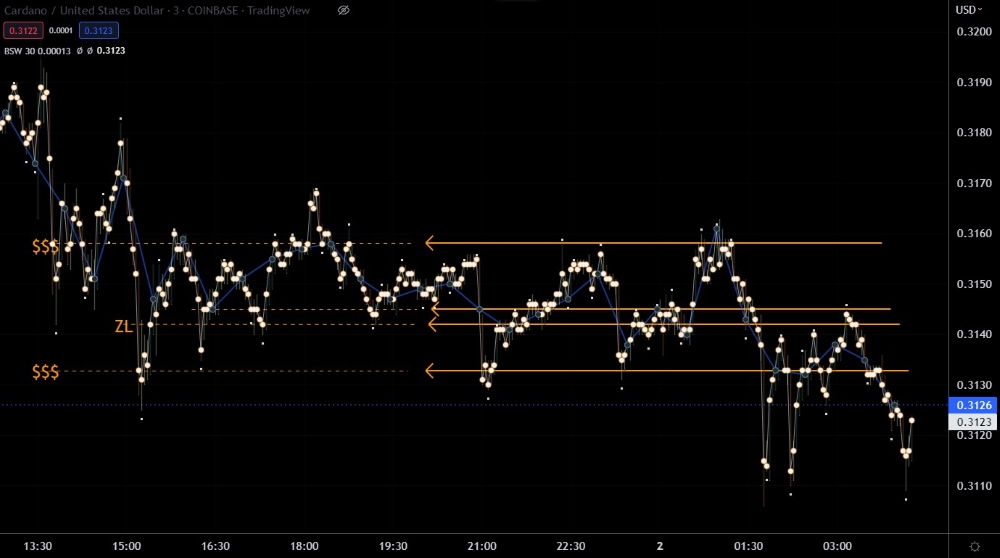This screenshot has width=1000, height=558.
Task: Click the 03:00 time axis label
Action: [x=837, y=547]
